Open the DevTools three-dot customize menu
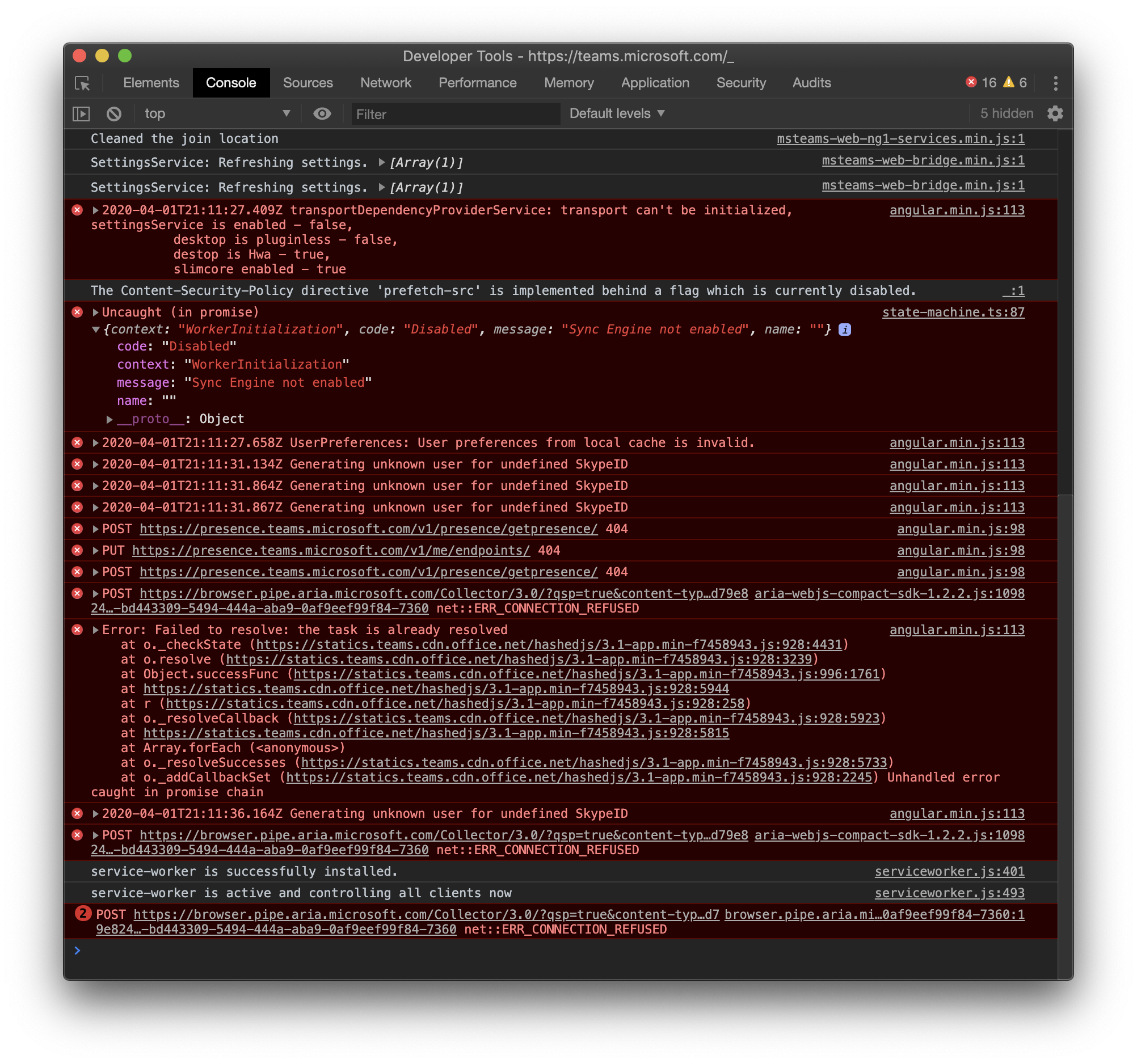This screenshot has height=1064, width=1137. [x=1055, y=83]
